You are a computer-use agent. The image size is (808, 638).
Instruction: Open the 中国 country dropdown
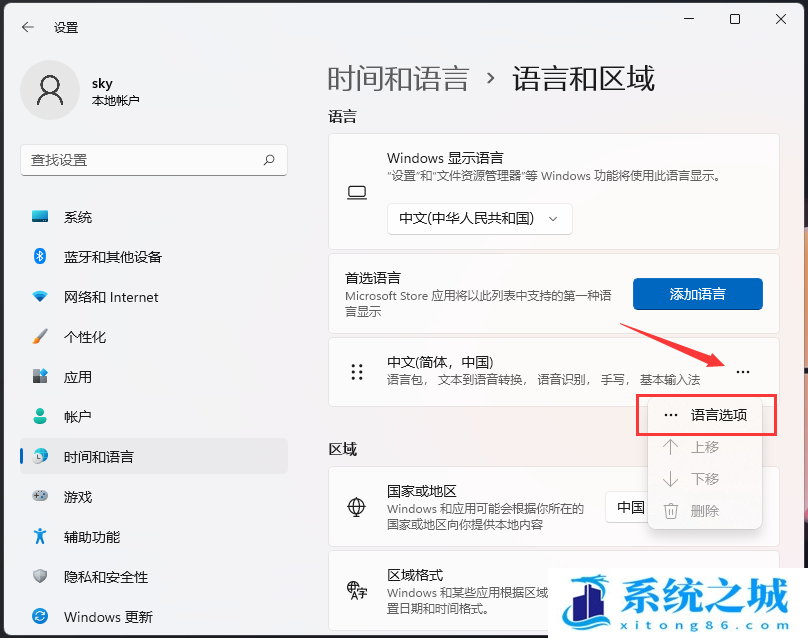pos(628,507)
